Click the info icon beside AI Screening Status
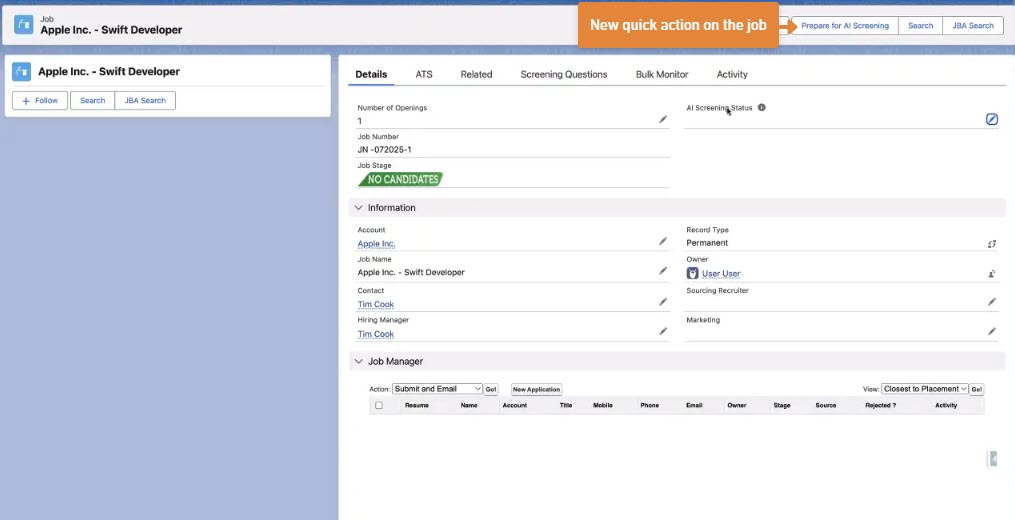The width and height of the screenshot is (1015, 520). click(762, 107)
